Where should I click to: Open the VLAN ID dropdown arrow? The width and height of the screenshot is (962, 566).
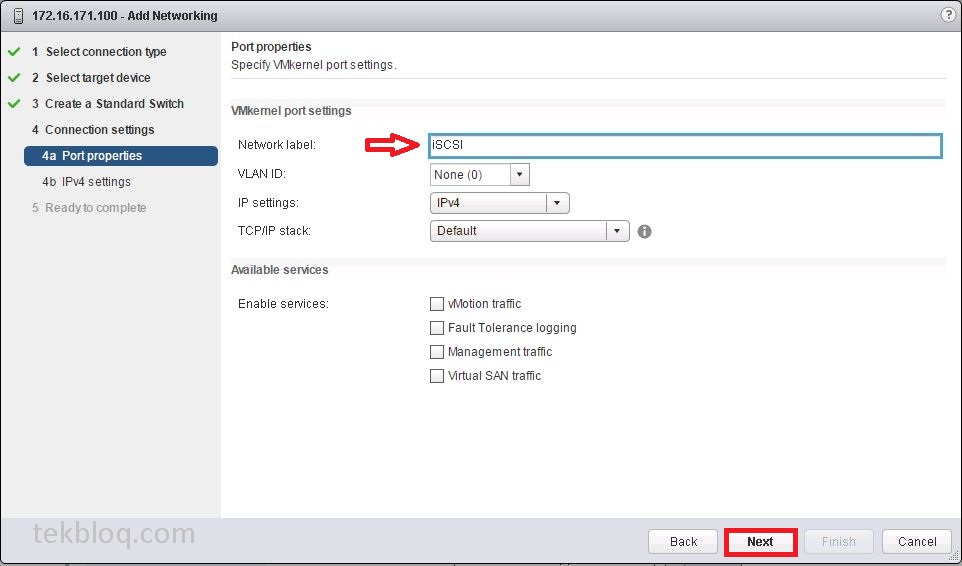520,175
